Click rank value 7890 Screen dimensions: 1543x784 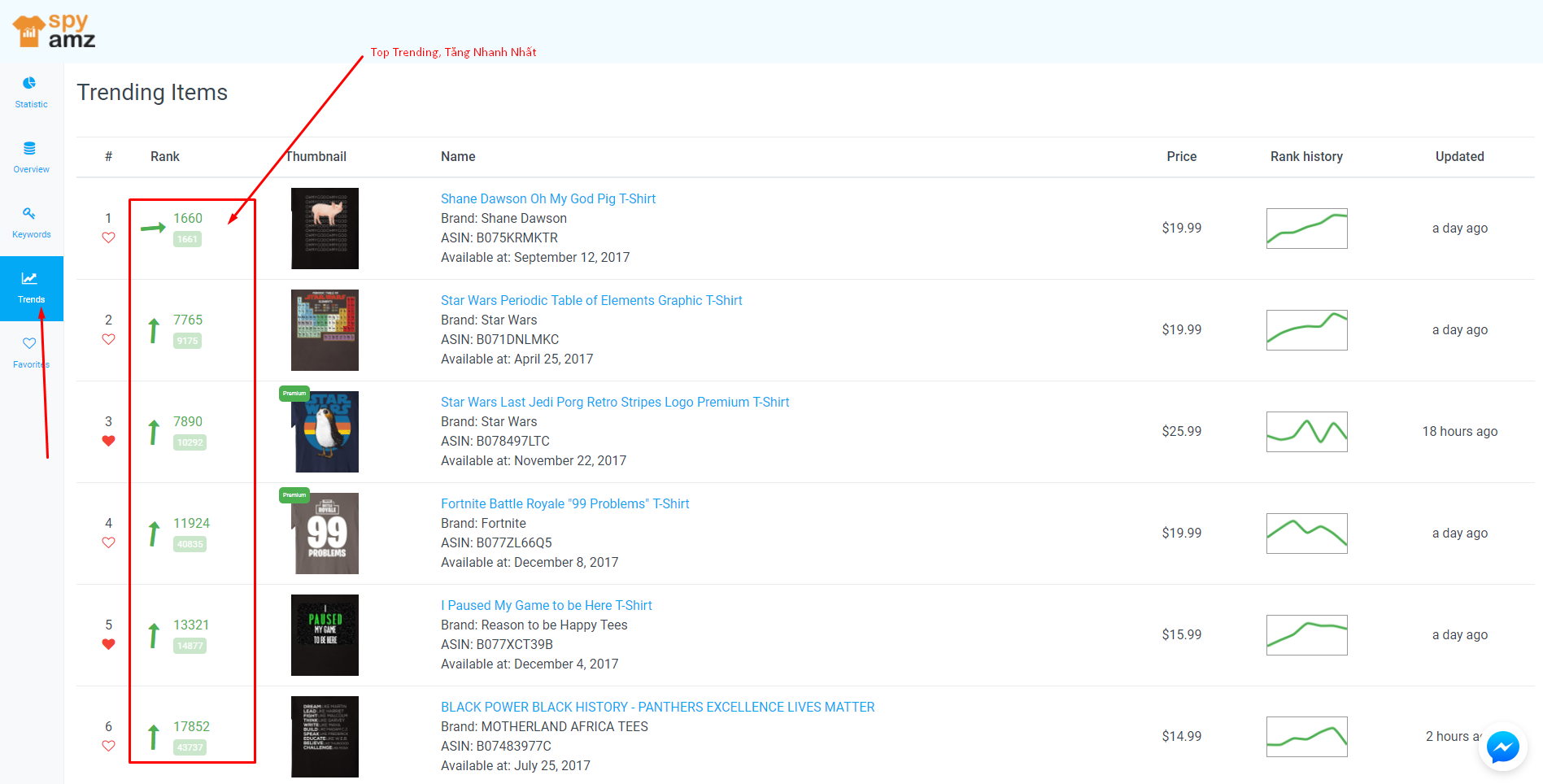tap(188, 421)
